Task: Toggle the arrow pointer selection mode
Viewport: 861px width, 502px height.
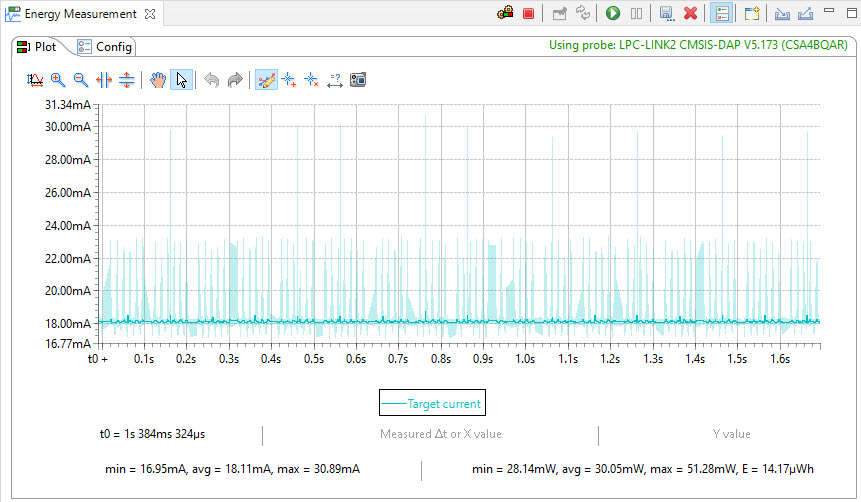Action: click(x=181, y=80)
